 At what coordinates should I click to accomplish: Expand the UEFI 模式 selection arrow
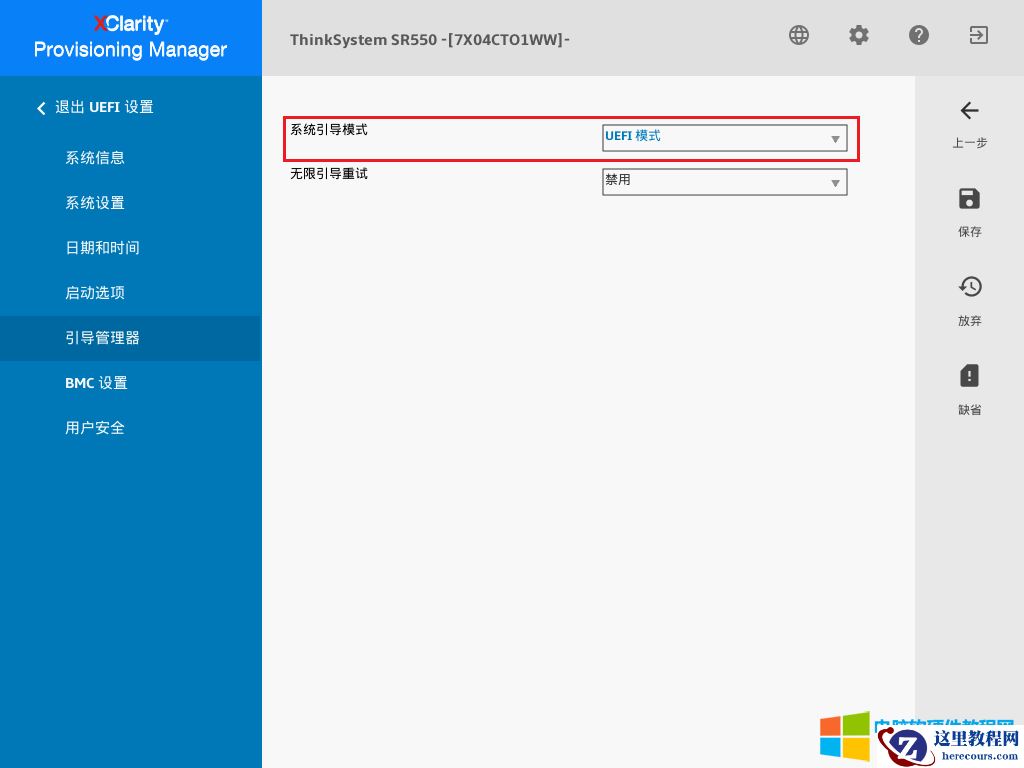835,139
